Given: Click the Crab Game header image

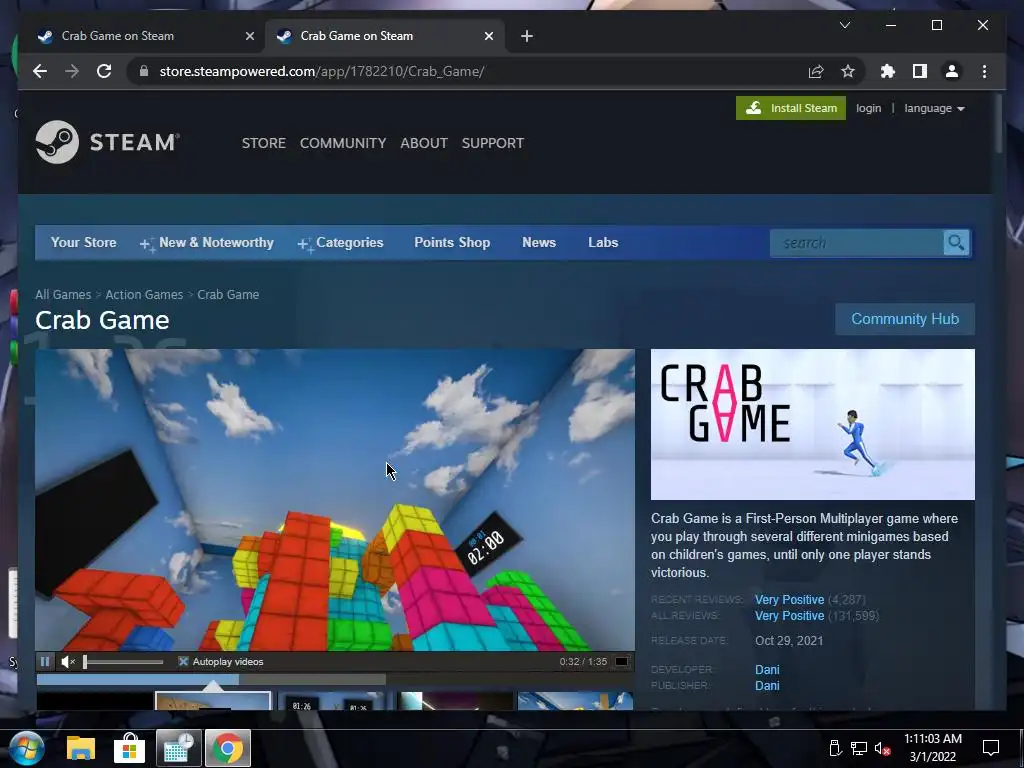Looking at the screenshot, I should (x=812, y=424).
